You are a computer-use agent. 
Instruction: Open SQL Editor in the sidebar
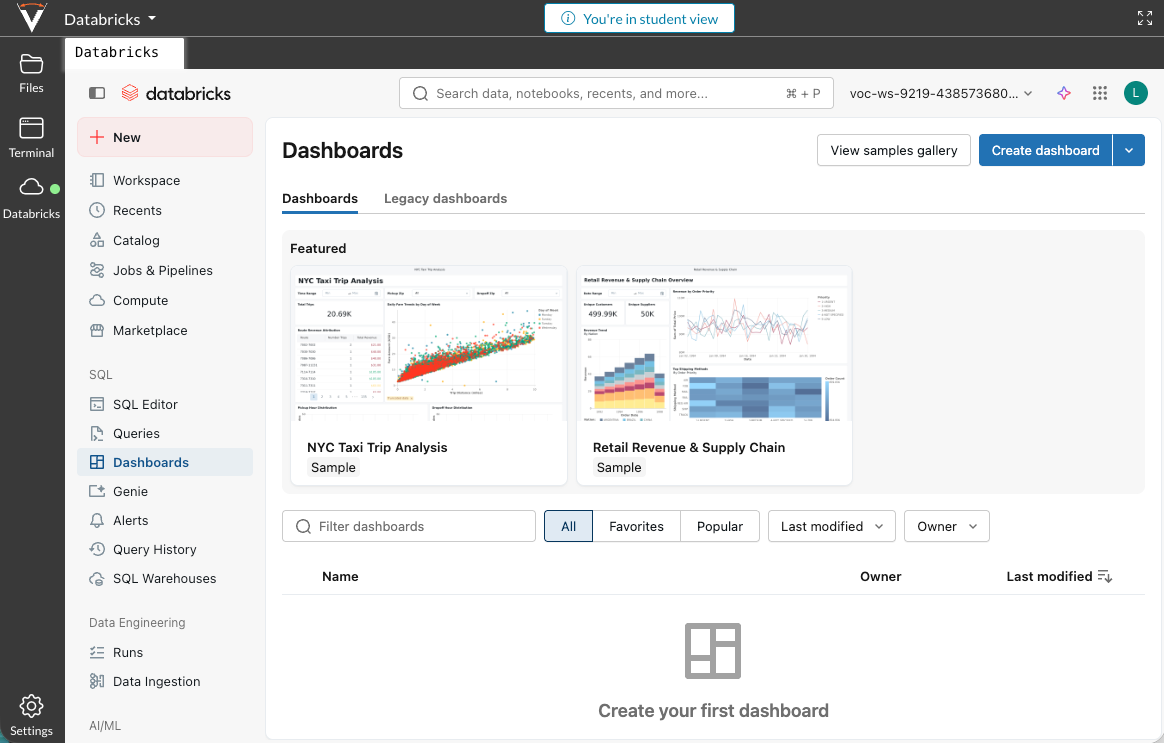145,404
